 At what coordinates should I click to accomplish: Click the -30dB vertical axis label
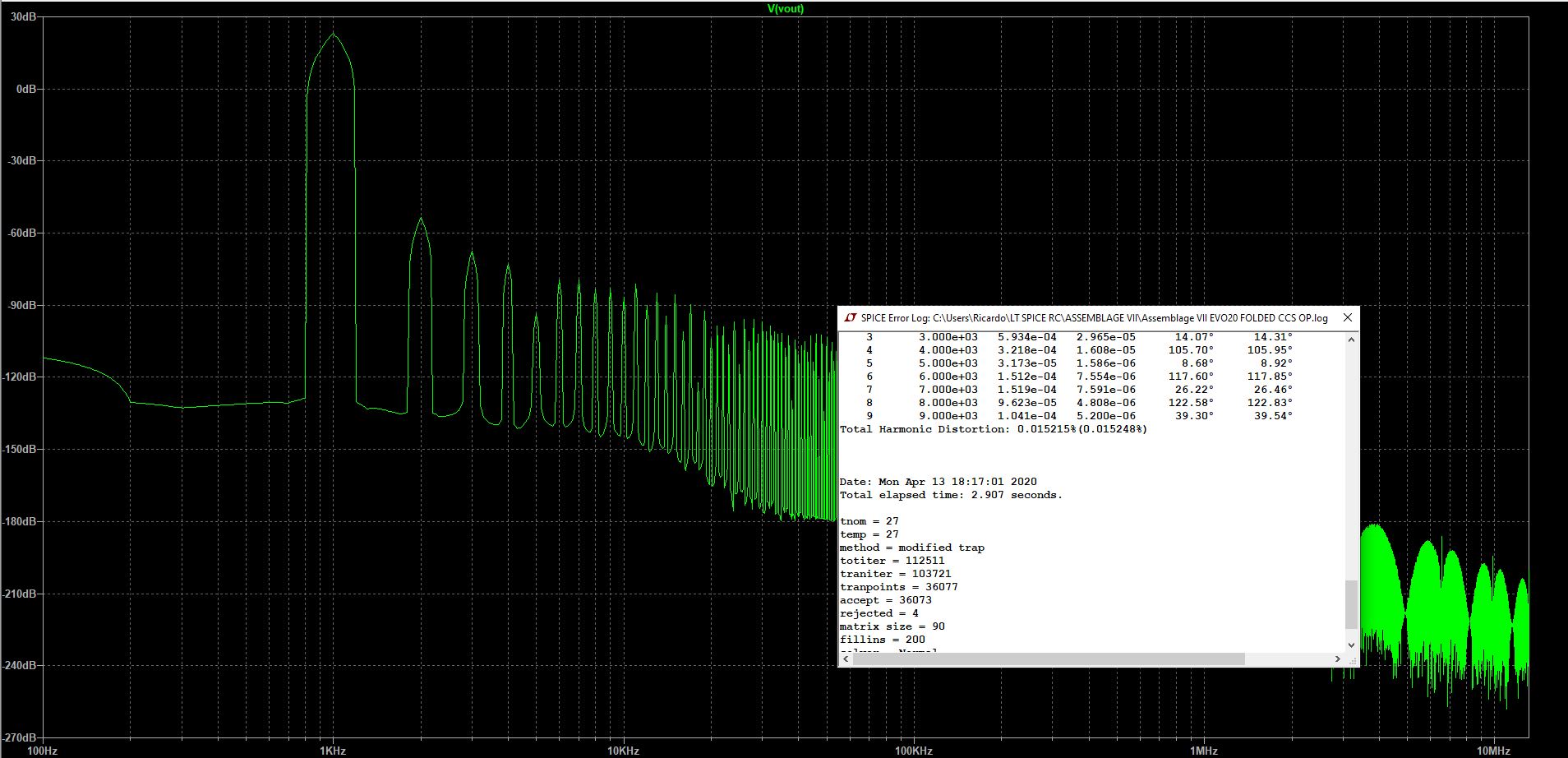(22, 160)
